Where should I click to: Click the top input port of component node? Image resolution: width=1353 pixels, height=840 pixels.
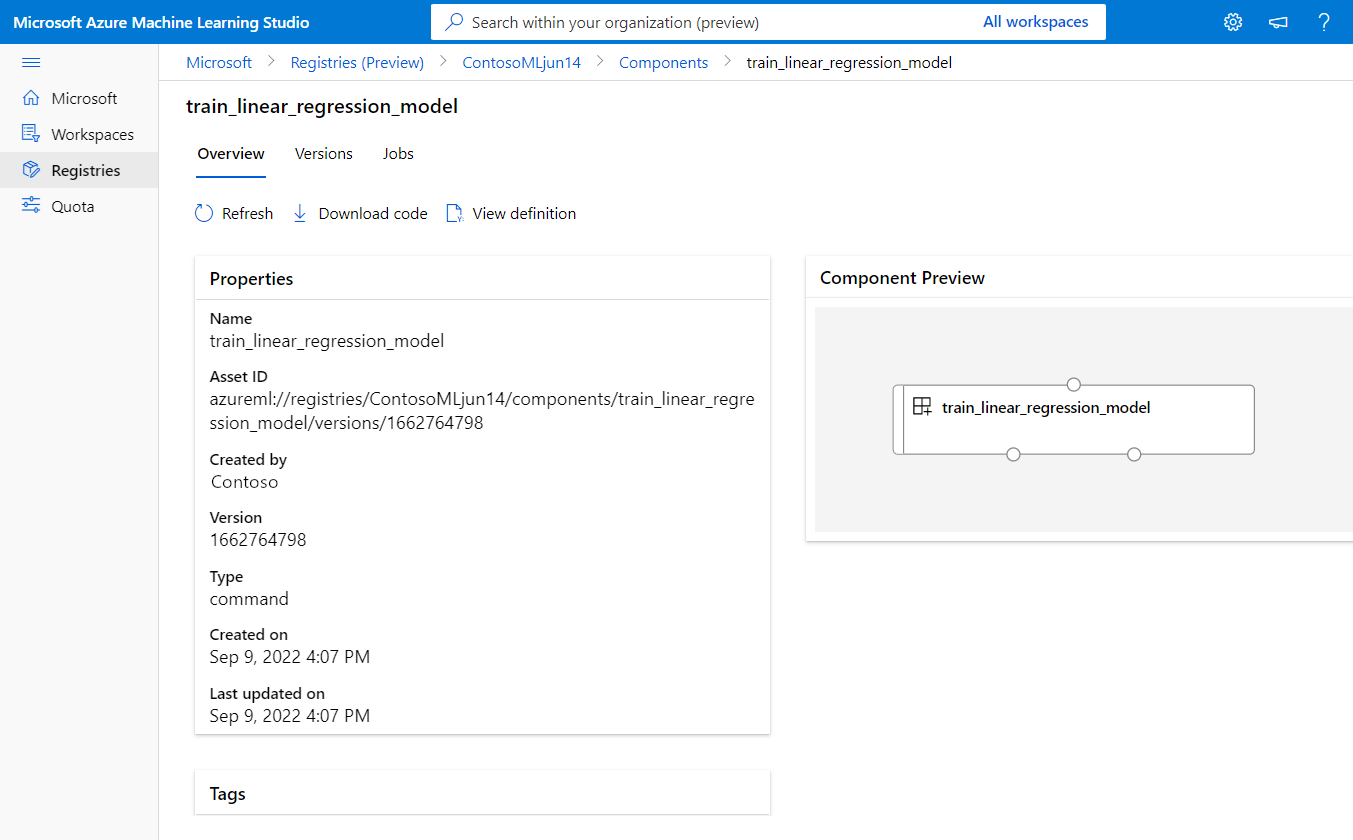(x=1074, y=384)
